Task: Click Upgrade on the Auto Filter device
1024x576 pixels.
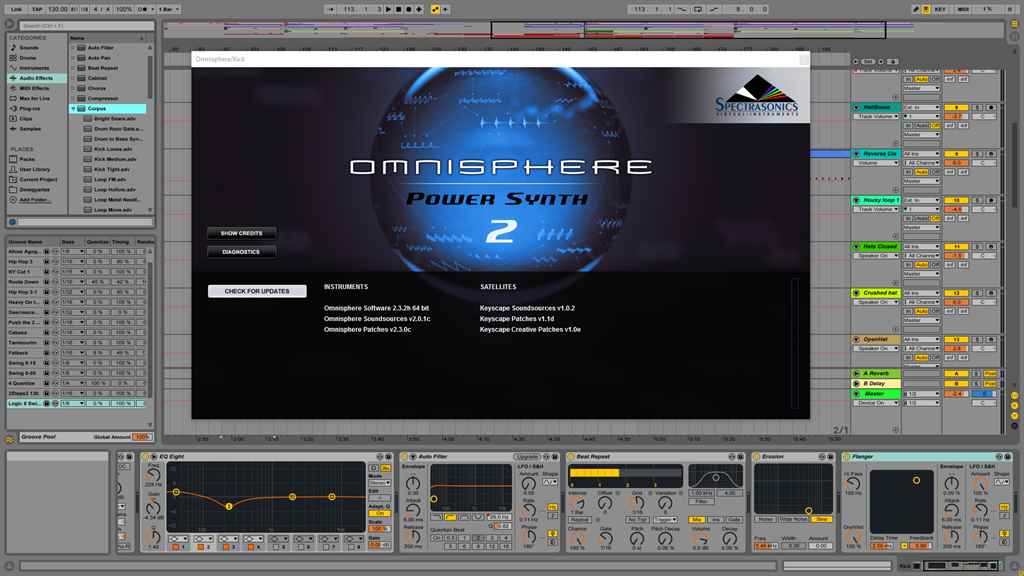Action: pos(526,456)
